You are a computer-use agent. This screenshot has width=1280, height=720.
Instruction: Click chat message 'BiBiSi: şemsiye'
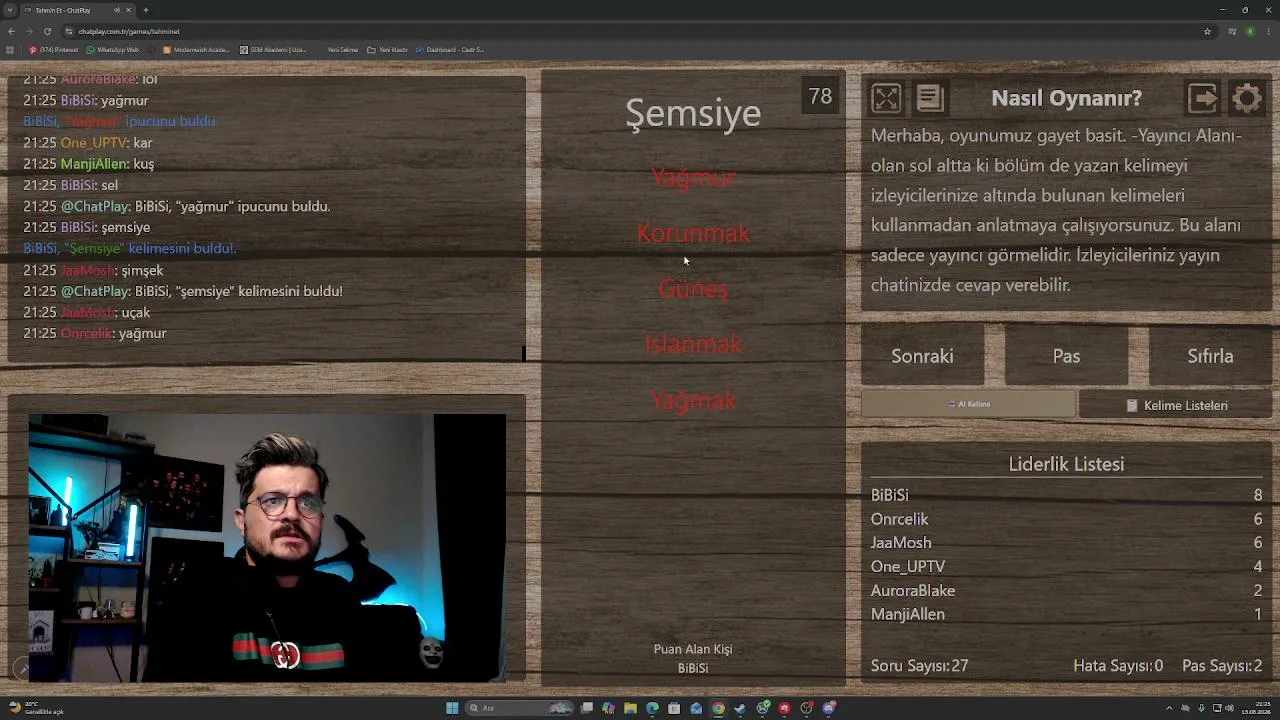tap(86, 227)
